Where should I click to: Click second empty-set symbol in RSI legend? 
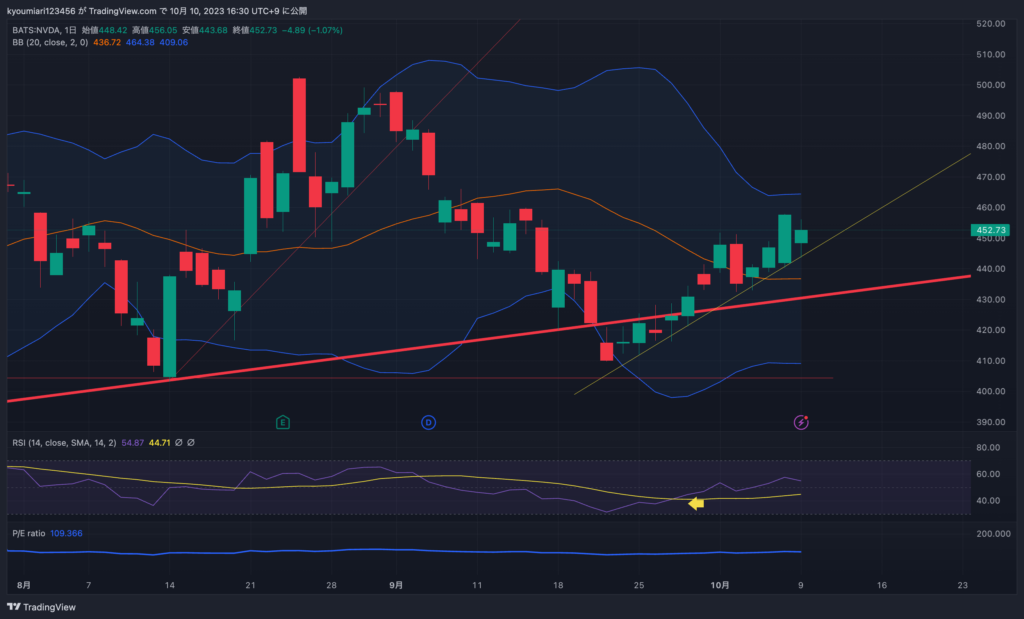pyautogui.click(x=191, y=443)
